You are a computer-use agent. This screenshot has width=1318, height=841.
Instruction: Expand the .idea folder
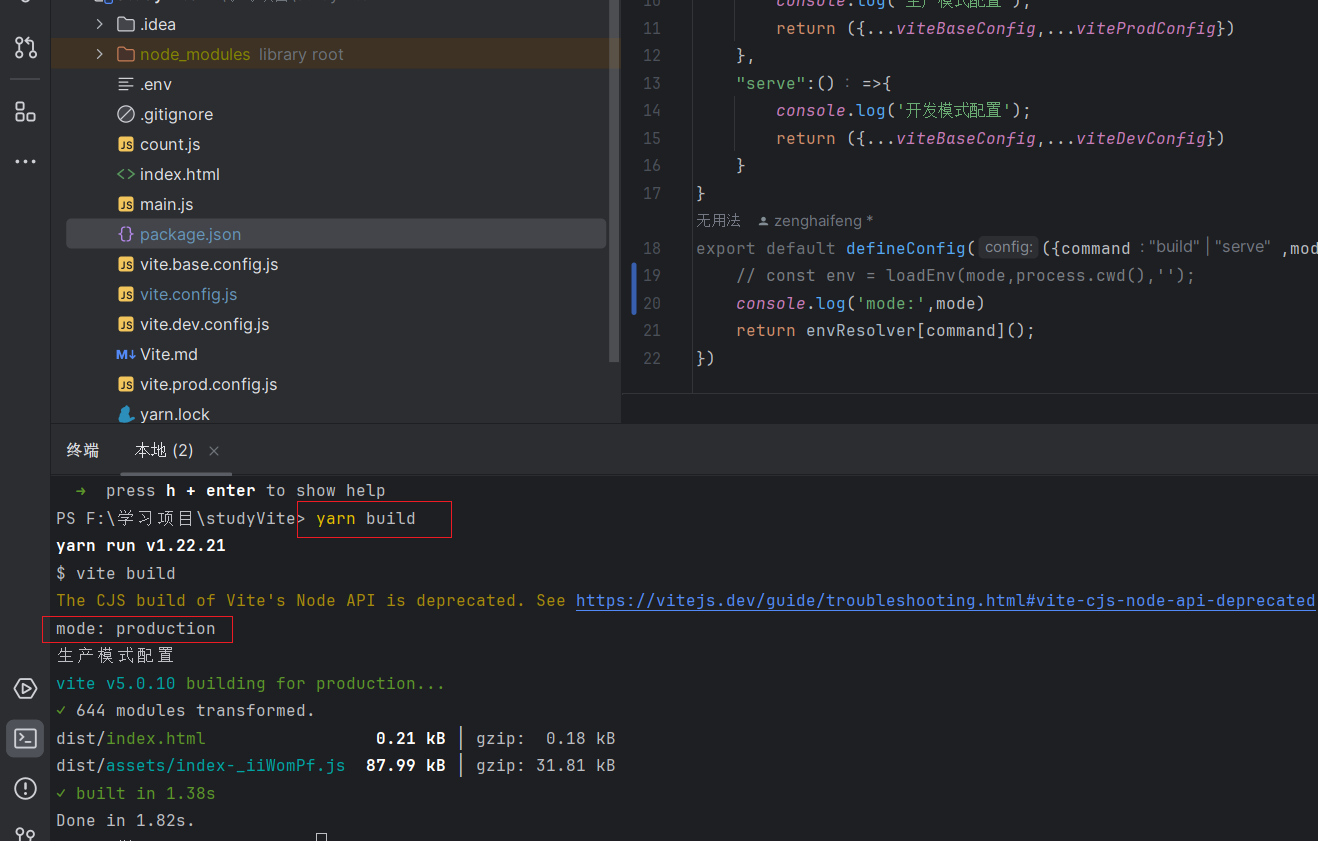(x=99, y=24)
